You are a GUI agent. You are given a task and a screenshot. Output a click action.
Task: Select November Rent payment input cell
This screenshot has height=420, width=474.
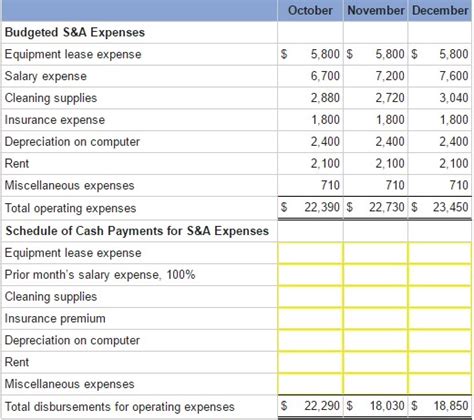375,362
